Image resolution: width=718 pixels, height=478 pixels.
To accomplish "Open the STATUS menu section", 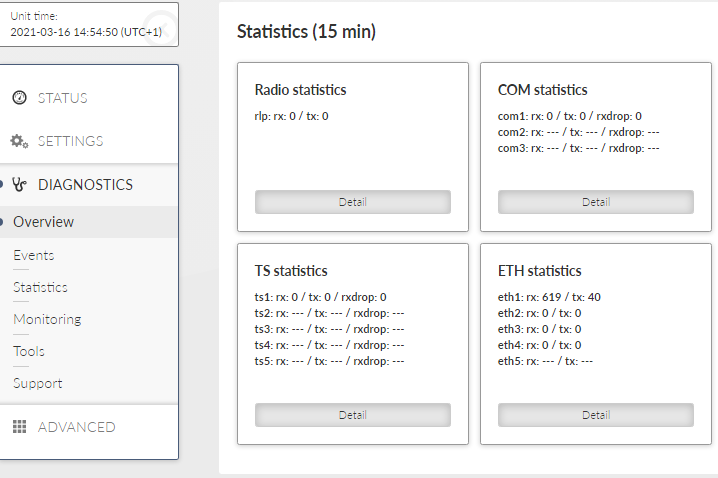I will (x=89, y=98).
